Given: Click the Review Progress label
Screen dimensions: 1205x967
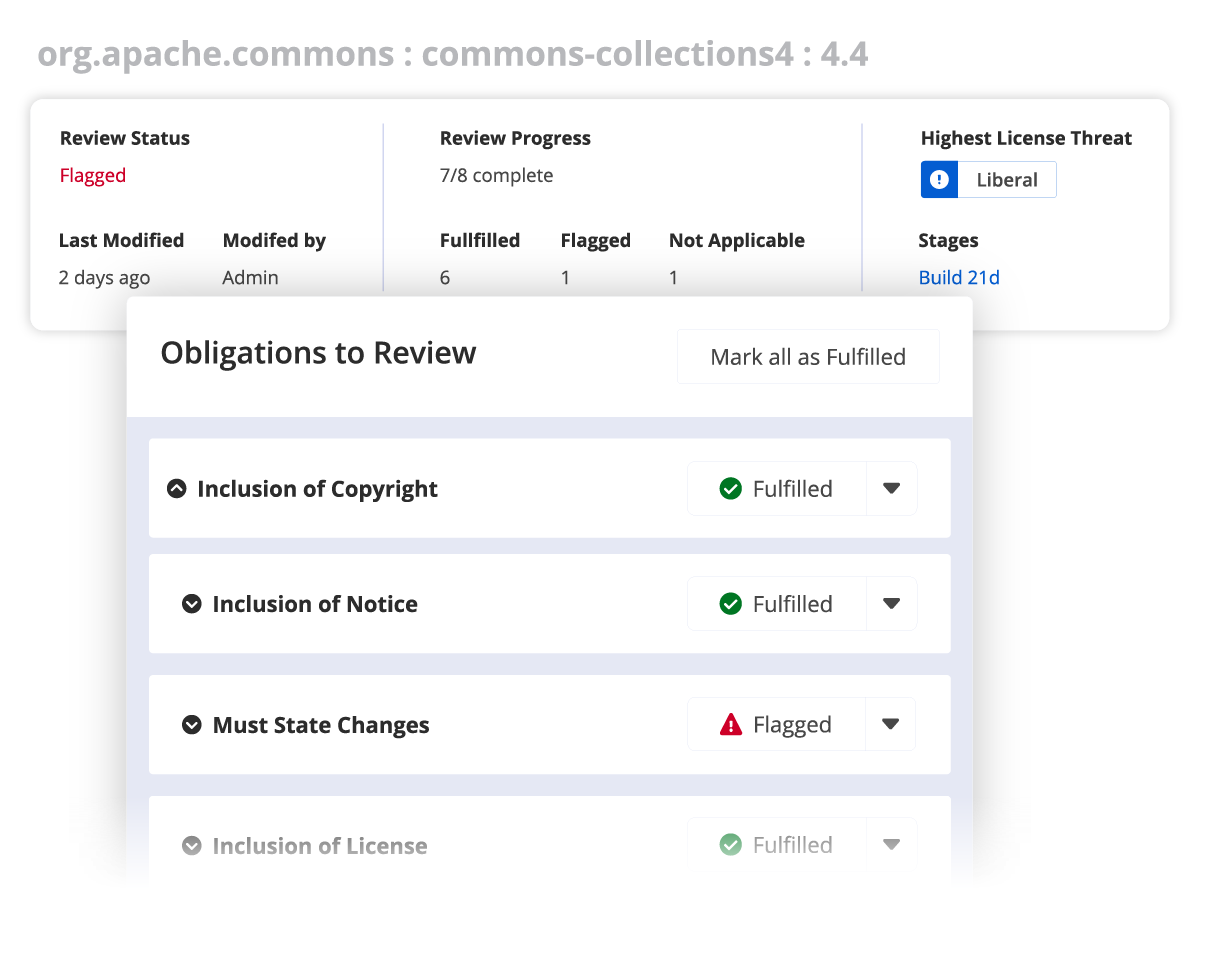Looking at the screenshot, I should coord(515,139).
